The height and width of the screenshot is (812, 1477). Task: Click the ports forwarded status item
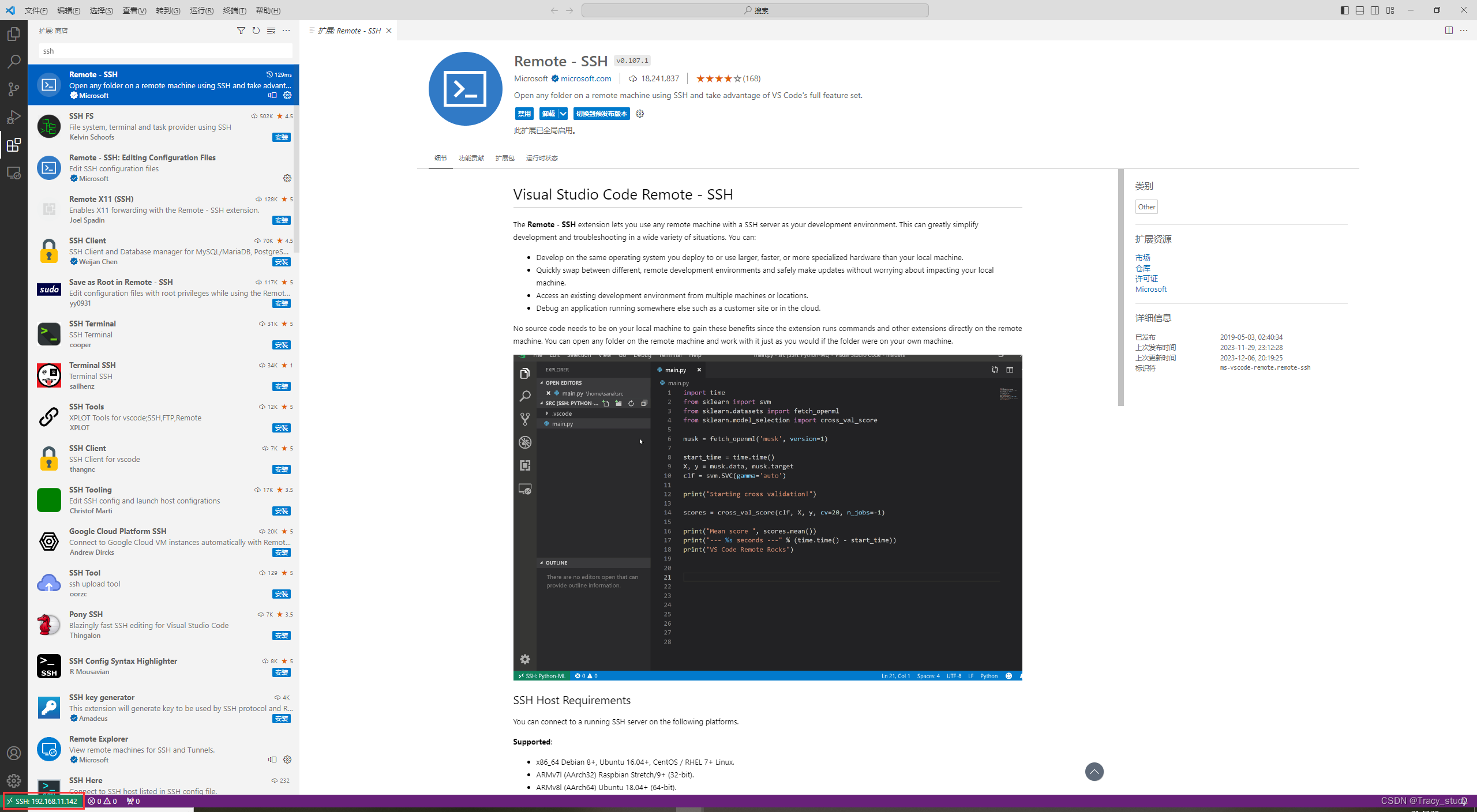tap(133, 801)
